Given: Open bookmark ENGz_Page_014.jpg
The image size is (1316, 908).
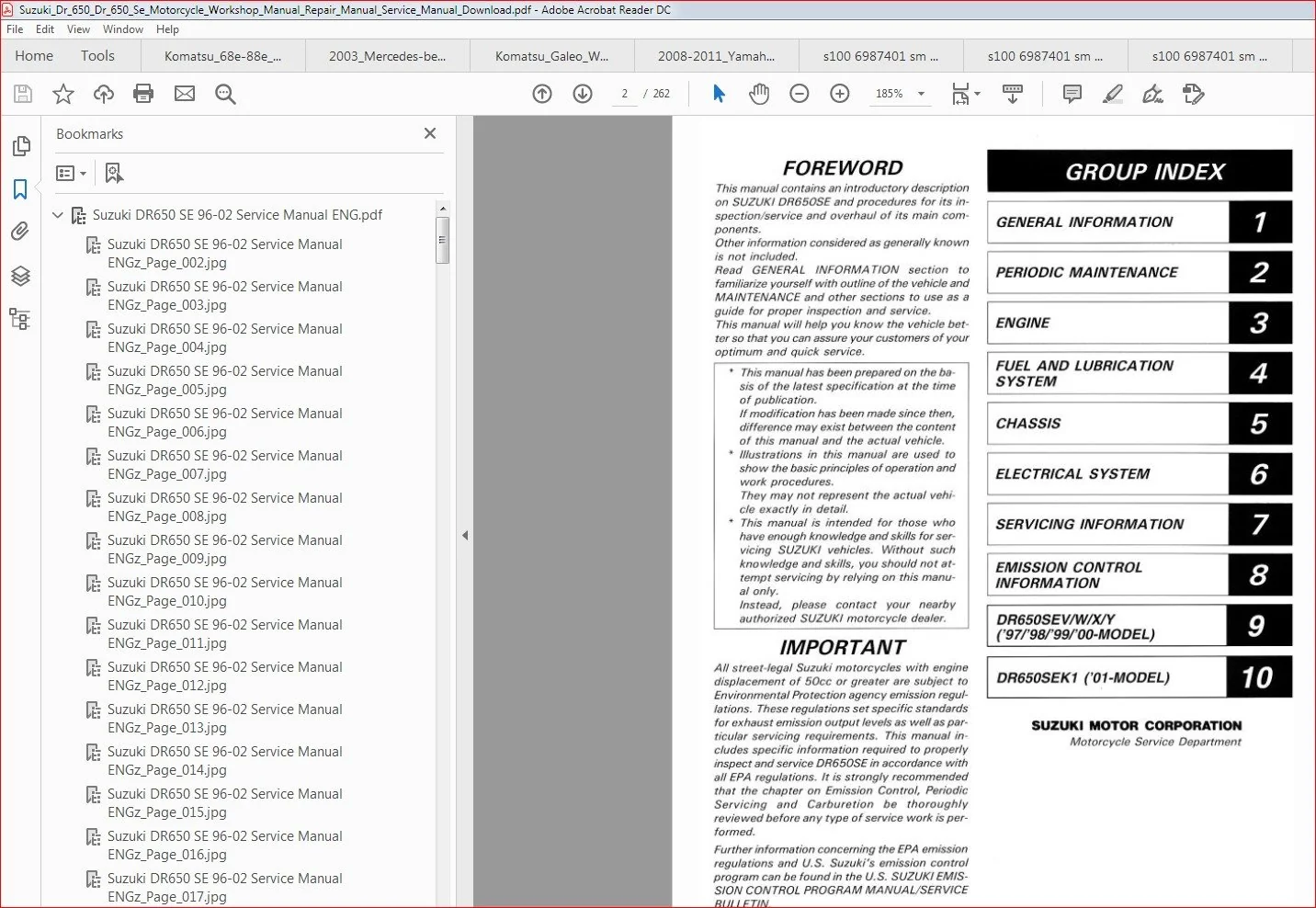Looking at the screenshot, I should [x=224, y=761].
